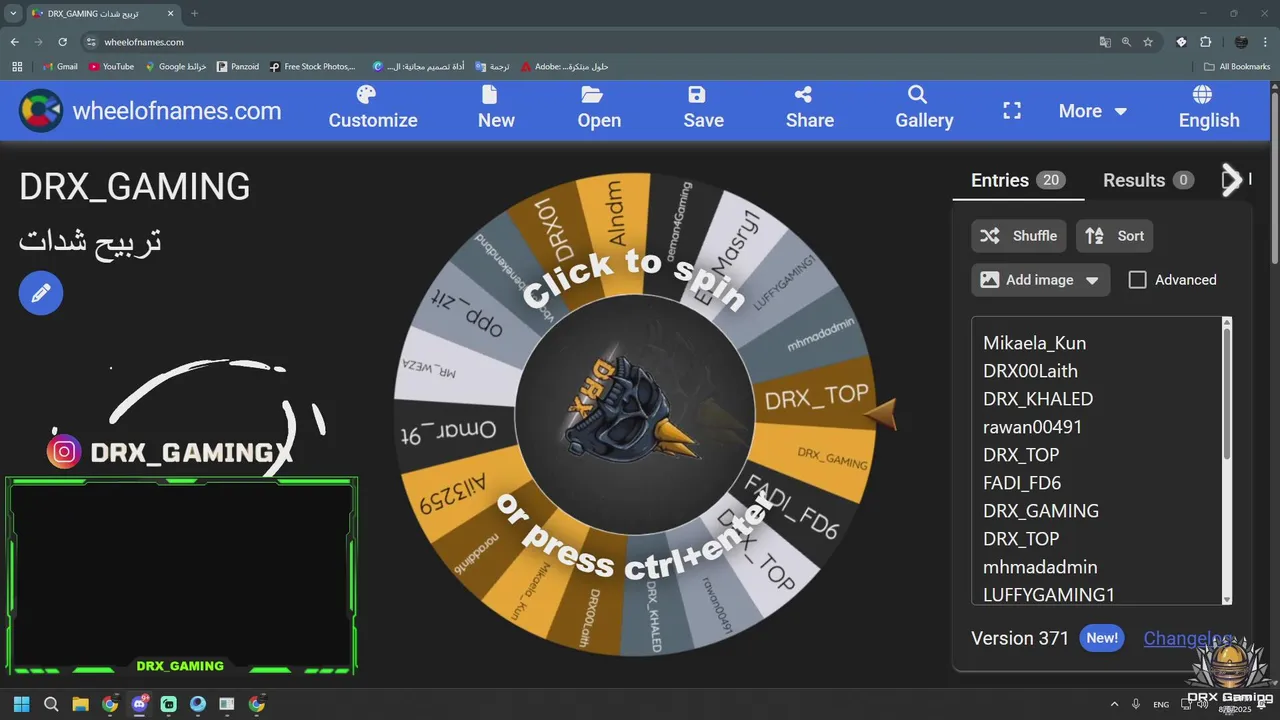Open File Explorer from taskbar
The height and width of the screenshot is (720, 1280).
click(80, 704)
